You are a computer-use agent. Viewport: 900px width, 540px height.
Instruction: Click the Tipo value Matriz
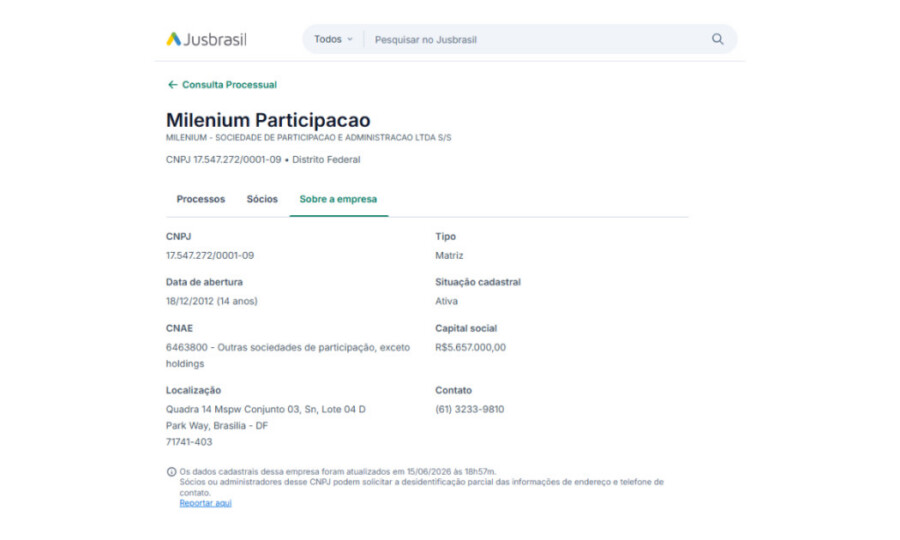(449, 255)
